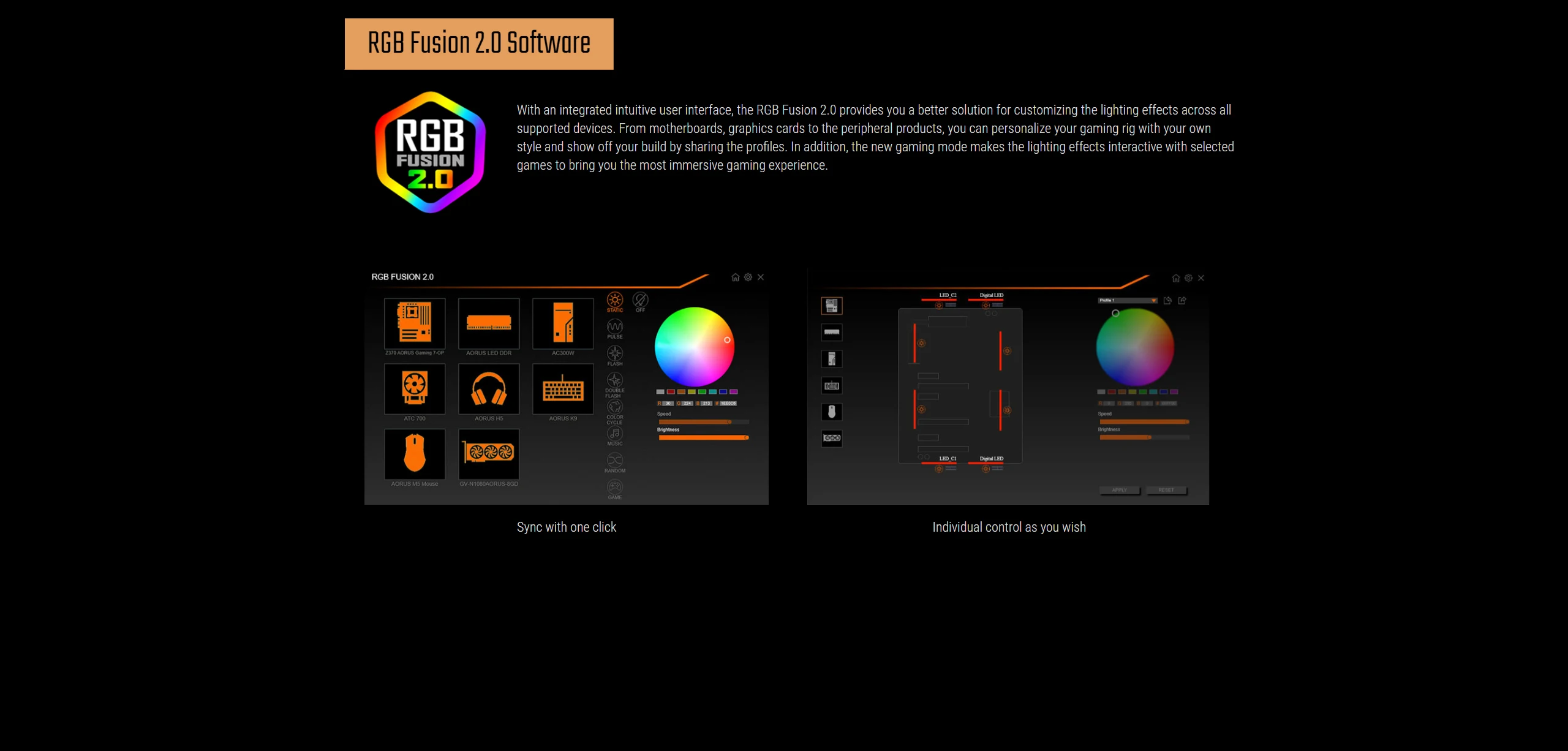This screenshot has width=1568, height=751.
Task: Select graphics card in the individual control sidebar
Action: [x=832, y=438]
